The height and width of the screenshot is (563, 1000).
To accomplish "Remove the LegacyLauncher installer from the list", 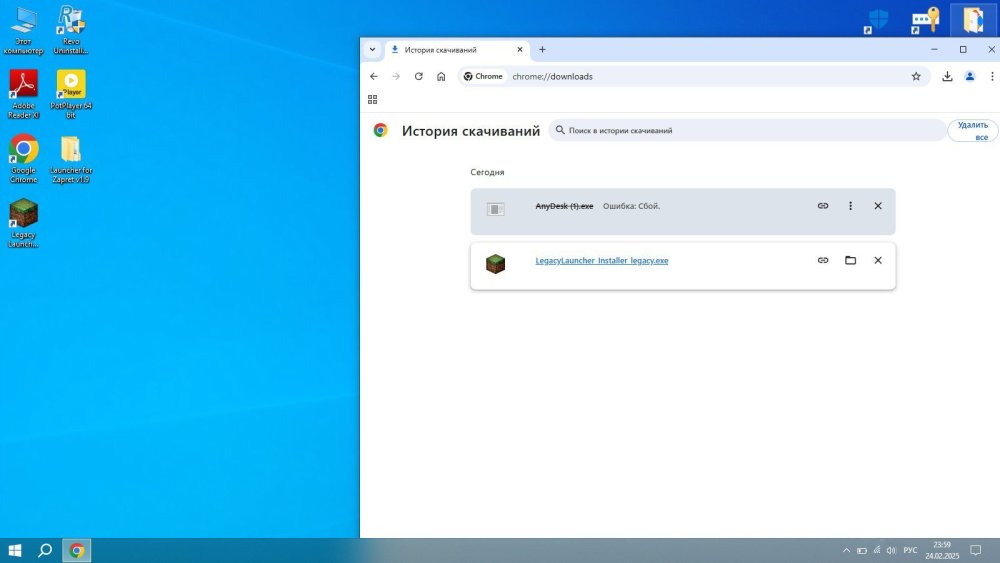I will [878, 260].
